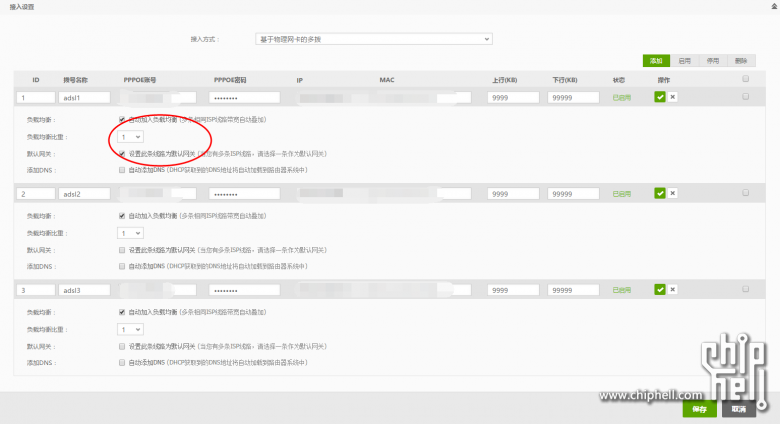Click the 下行(KB) column header
The image size is (780, 424).
tap(565, 80)
